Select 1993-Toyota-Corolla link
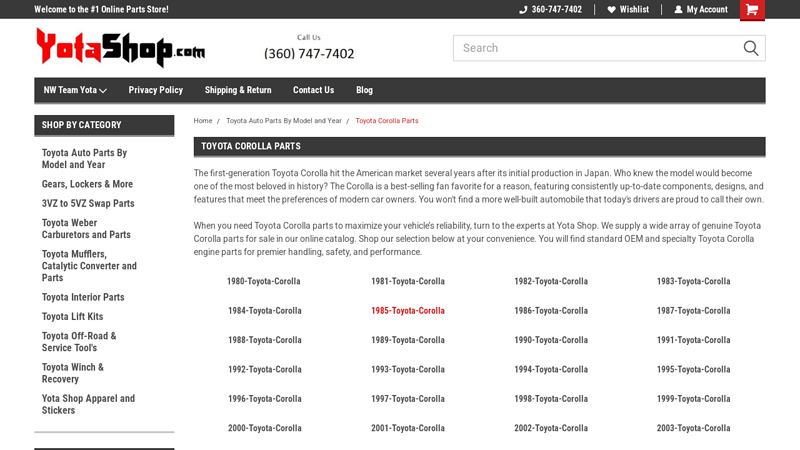Screen dimensions: 800x450 (408, 369)
